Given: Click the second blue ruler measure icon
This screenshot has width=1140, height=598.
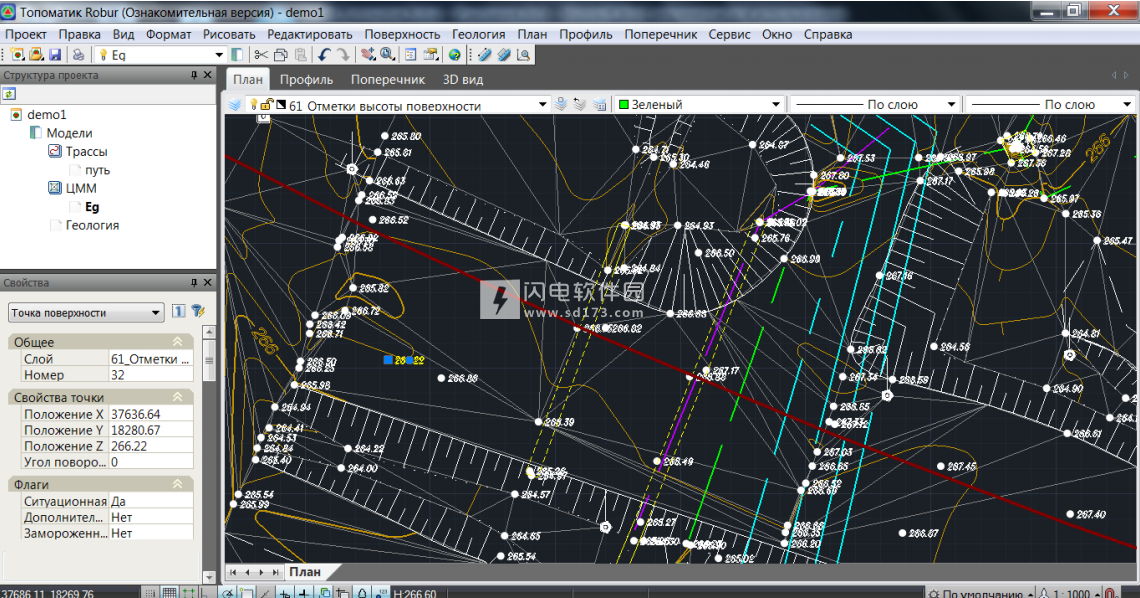Looking at the screenshot, I should pyautogui.click(x=503, y=54).
